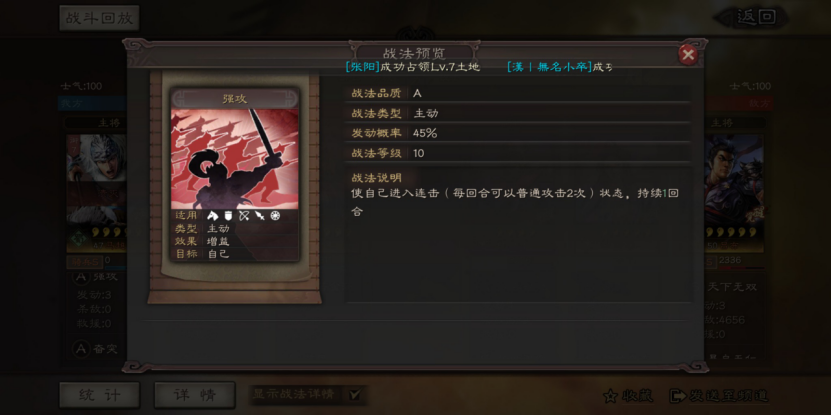Toggle the 显示战法详情 checkbox
Viewport: 831px width, 416px height.
click(x=355, y=394)
